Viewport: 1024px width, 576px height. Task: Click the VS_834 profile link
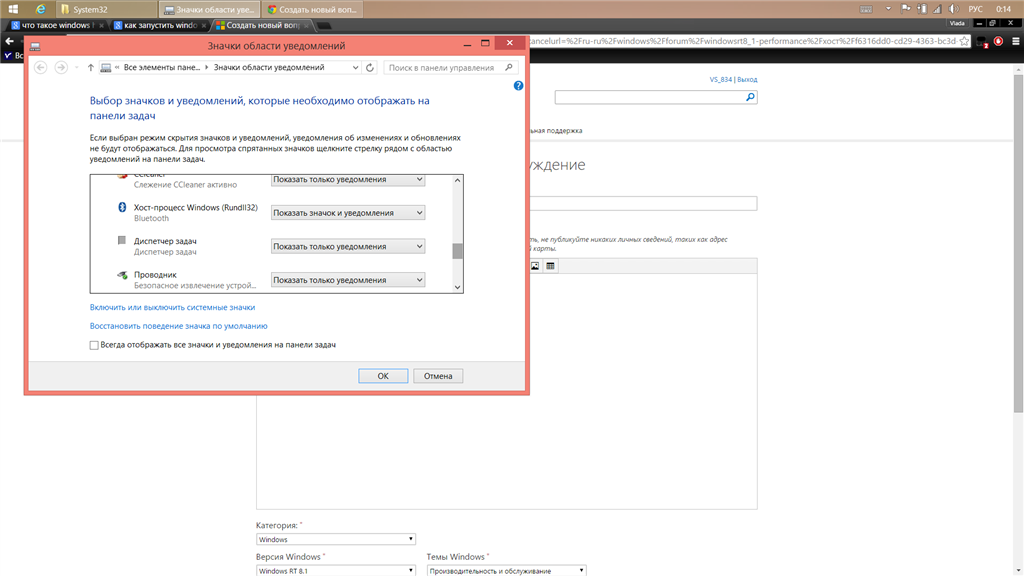tap(721, 80)
